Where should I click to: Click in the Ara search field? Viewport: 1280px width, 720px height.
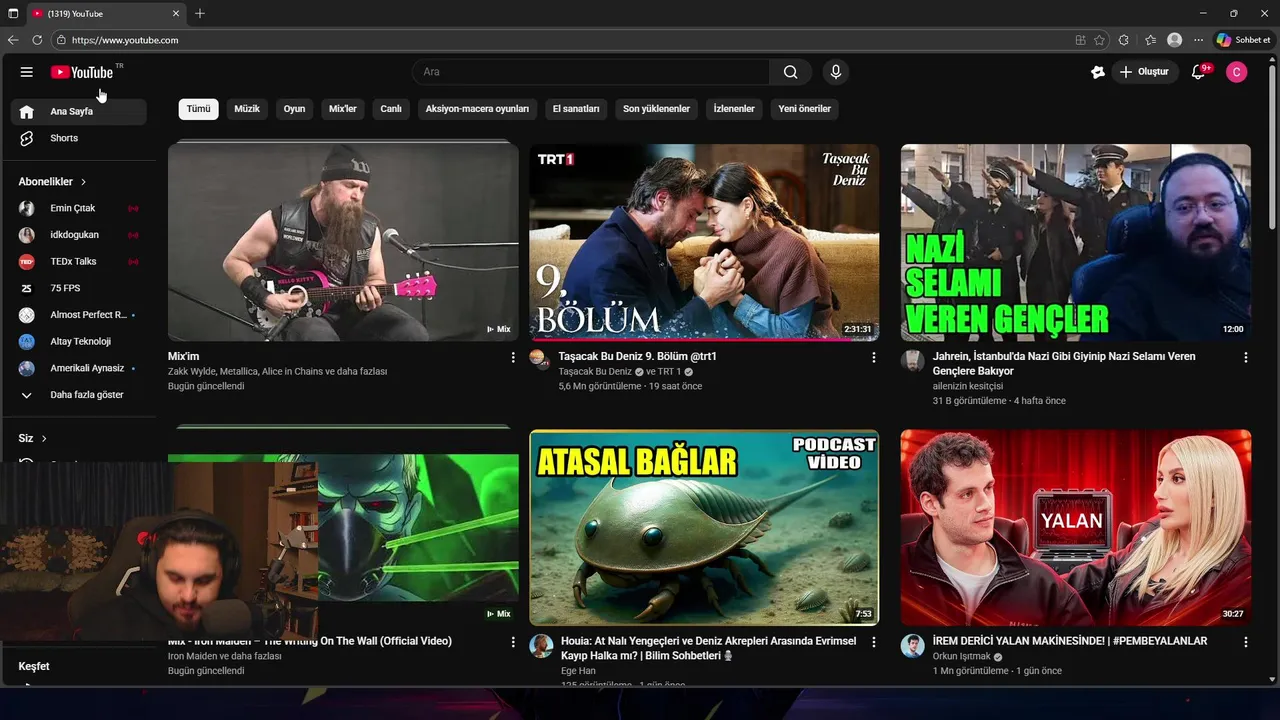tap(591, 72)
